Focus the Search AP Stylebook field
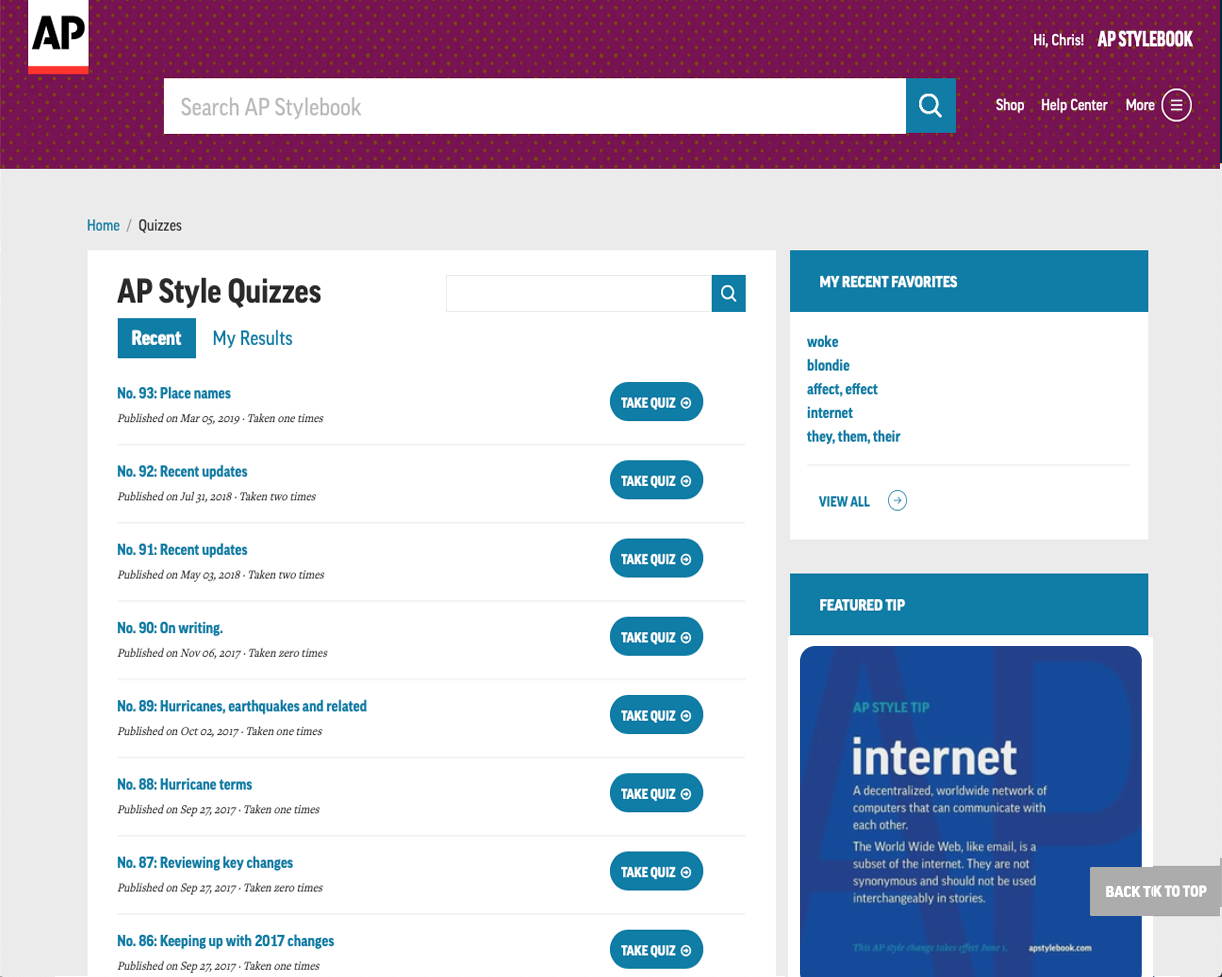Viewport: 1222px width, 977px height. 535,106
